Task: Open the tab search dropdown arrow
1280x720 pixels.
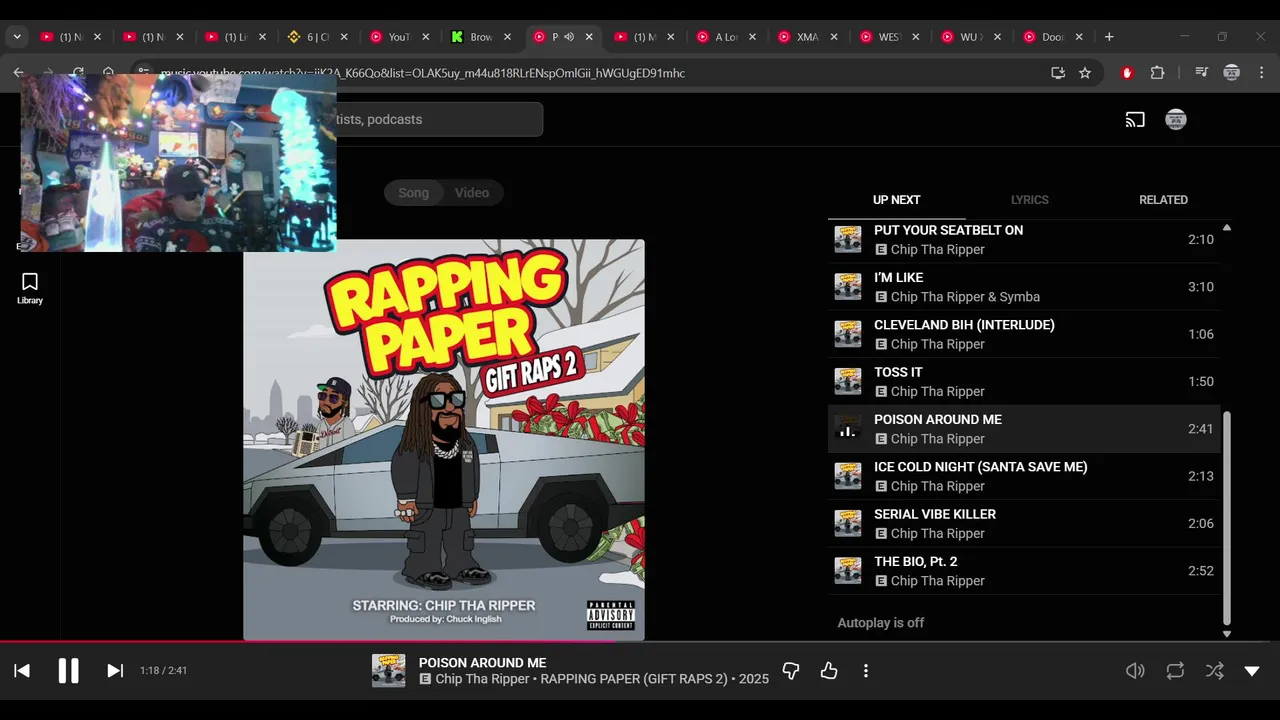Action: pyautogui.click(x=17, y=37)
